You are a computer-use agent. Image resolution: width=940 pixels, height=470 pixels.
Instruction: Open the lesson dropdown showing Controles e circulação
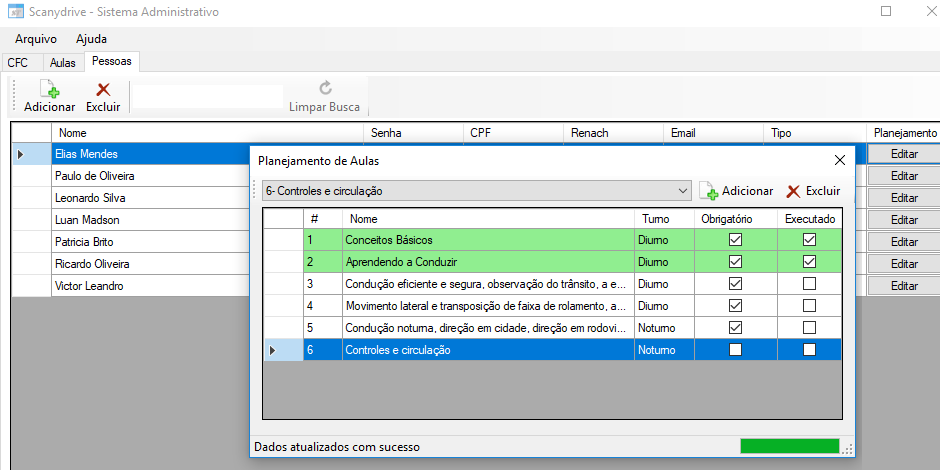point(683,191)
